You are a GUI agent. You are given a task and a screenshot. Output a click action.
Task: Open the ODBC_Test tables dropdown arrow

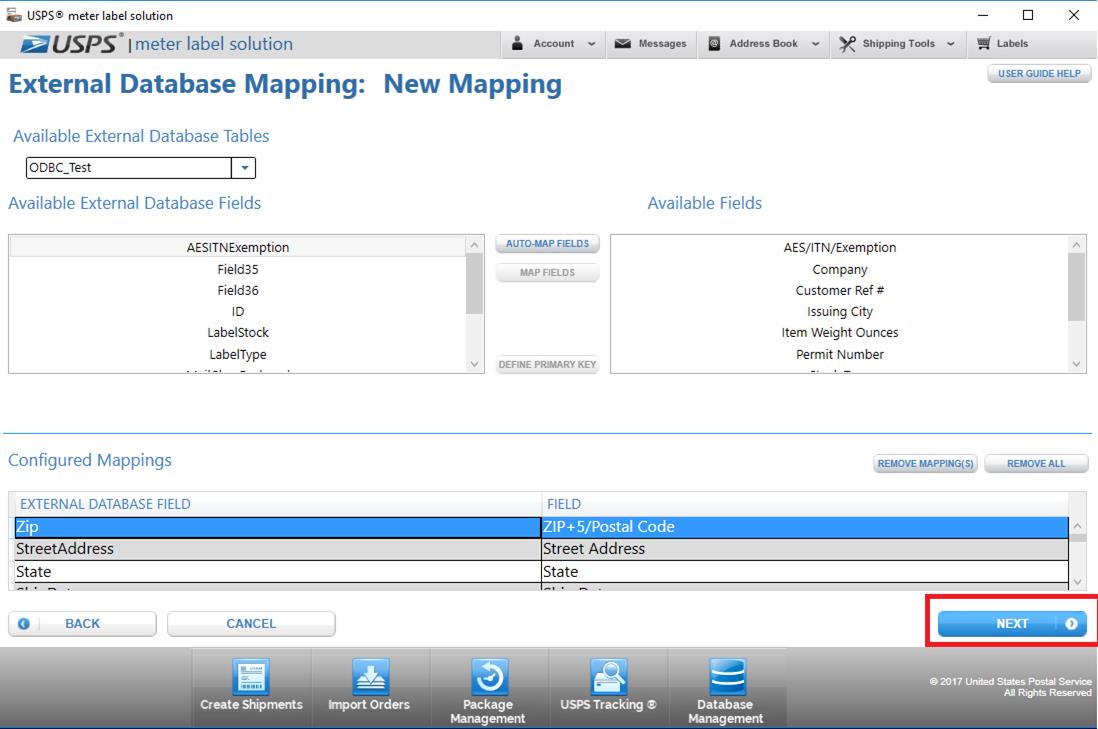pyautogui.click(x=244, y=167)
